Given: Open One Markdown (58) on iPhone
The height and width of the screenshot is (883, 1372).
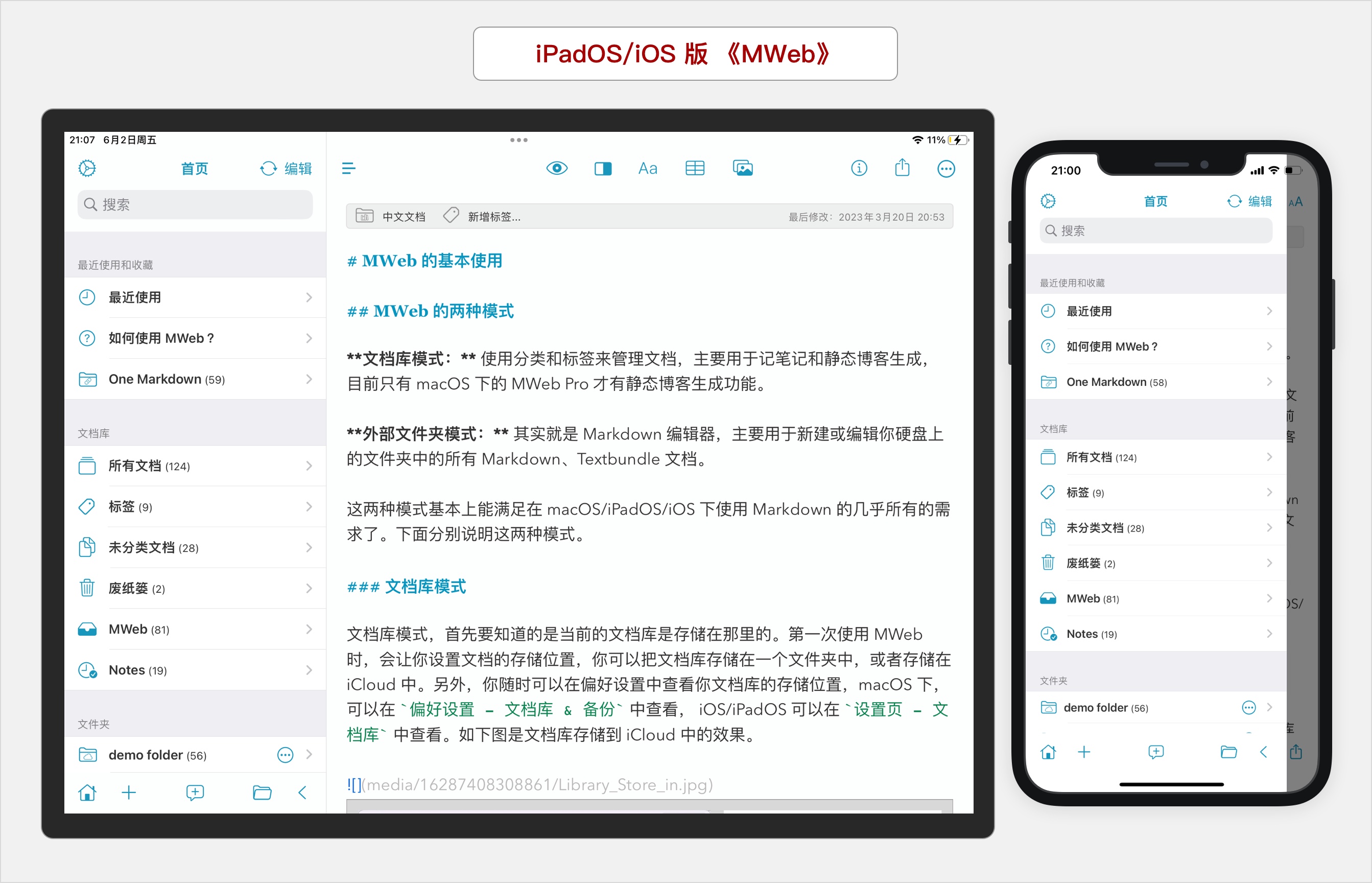Looking at the screenshot, I should 1155,382.
